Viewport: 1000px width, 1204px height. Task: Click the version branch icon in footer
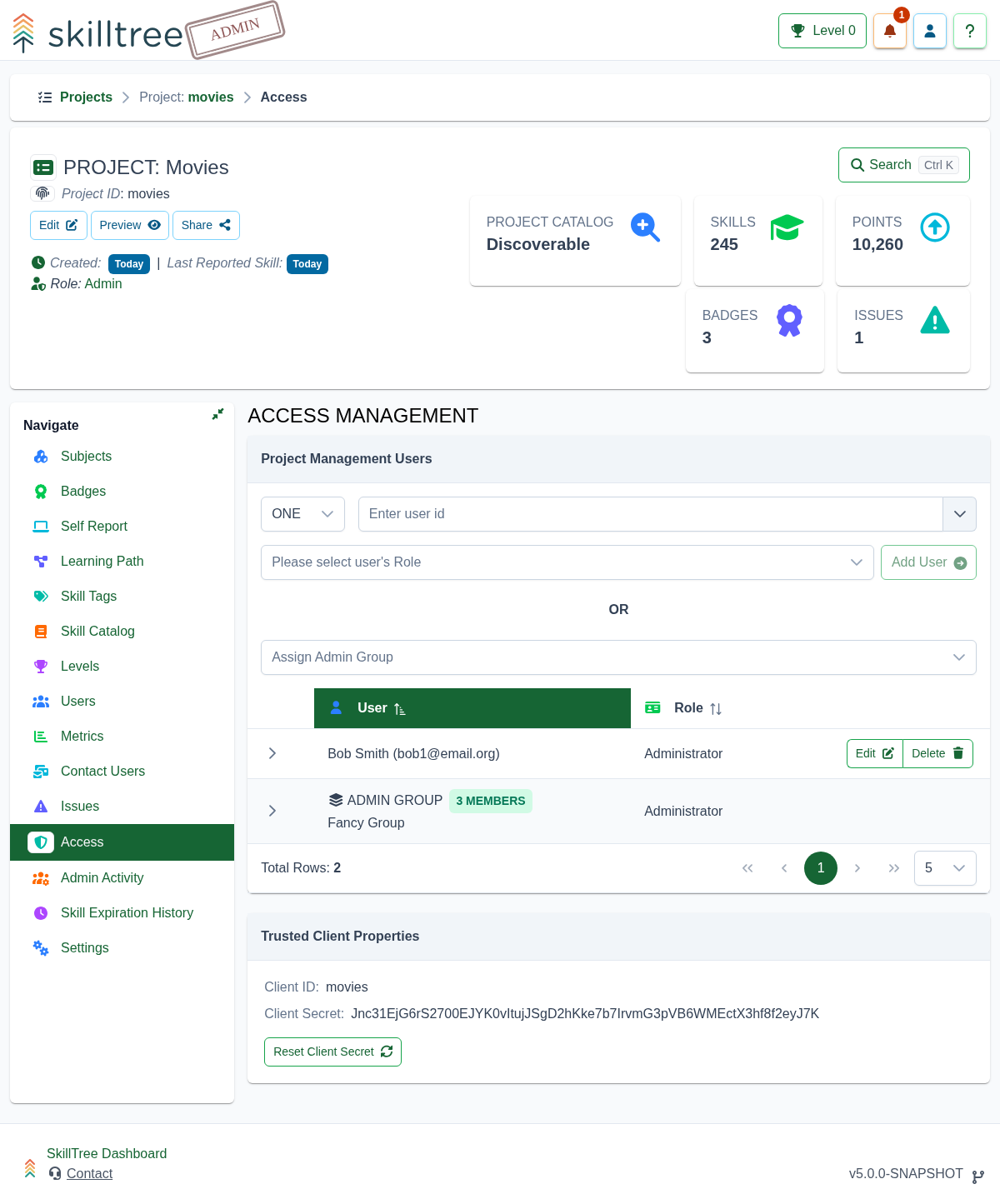[978, 1176]
